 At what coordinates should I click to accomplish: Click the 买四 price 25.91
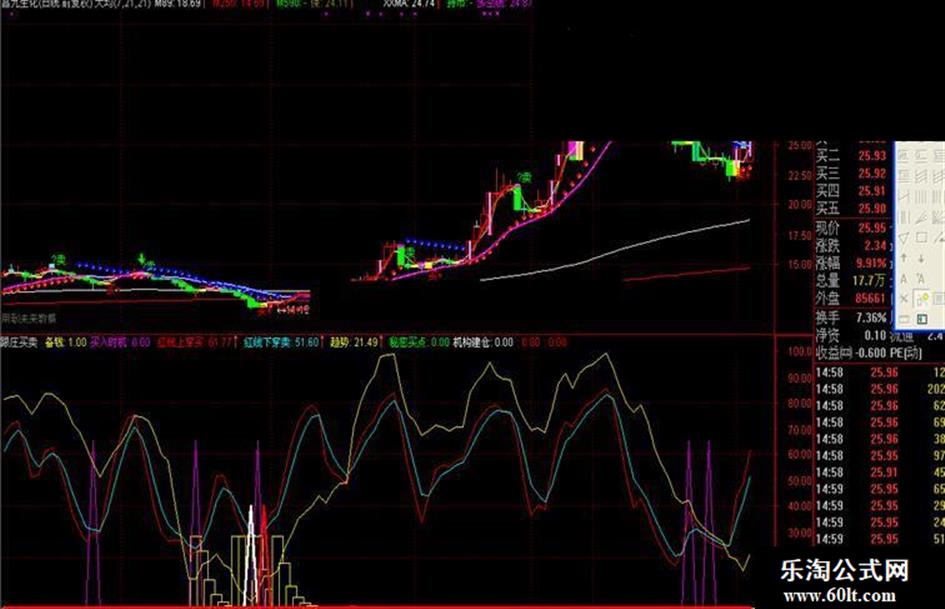pyautogui.click(x=872, y=191)
